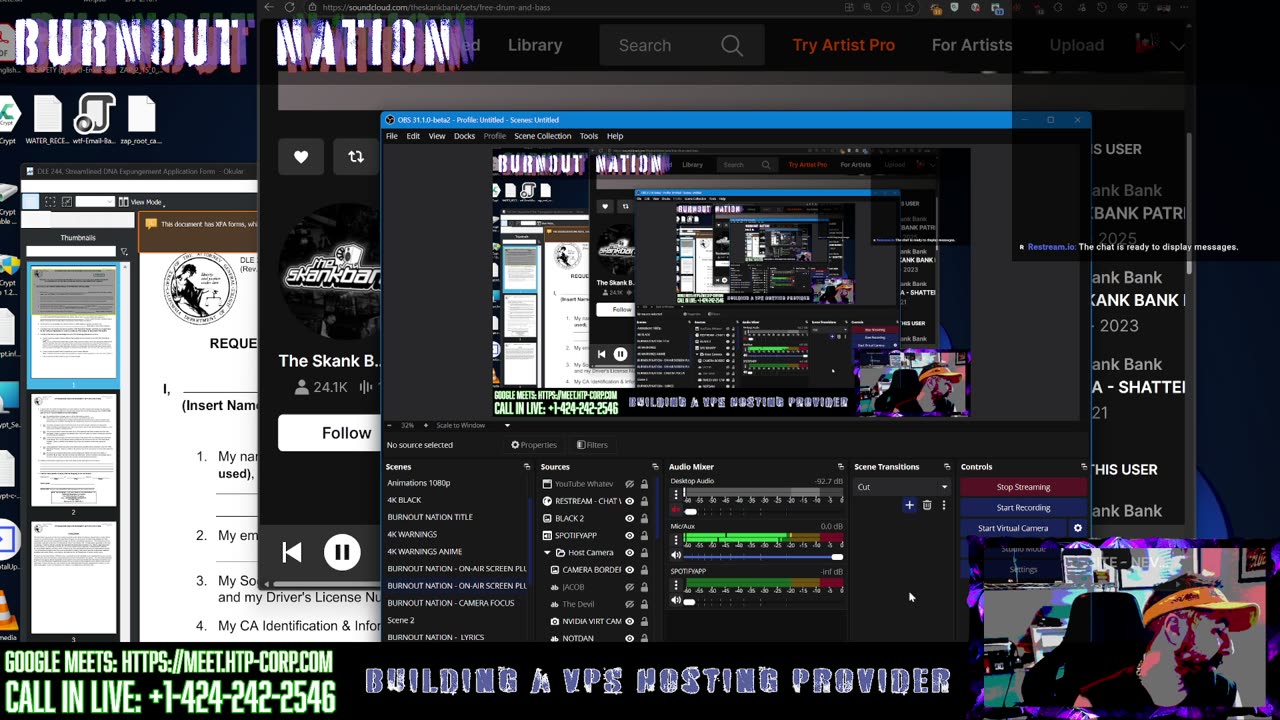The image size is (1280, 720).
Task: Open Try Artist Pro link
Action: click(x=843, y=45)
